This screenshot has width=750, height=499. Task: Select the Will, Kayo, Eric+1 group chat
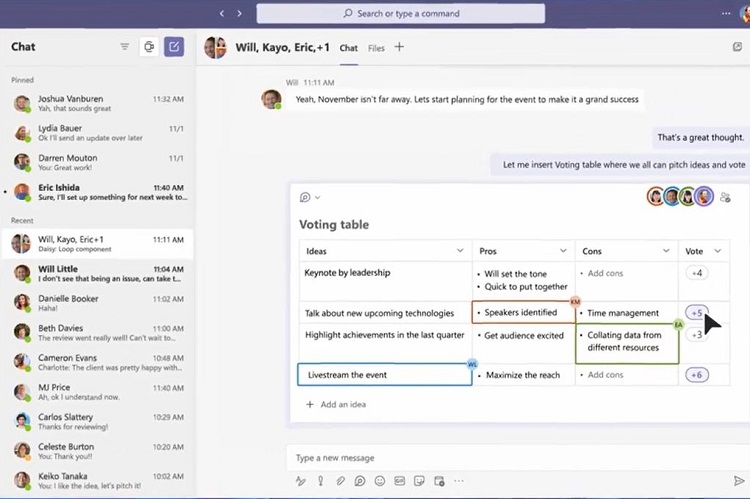click(x=98, y=244)
